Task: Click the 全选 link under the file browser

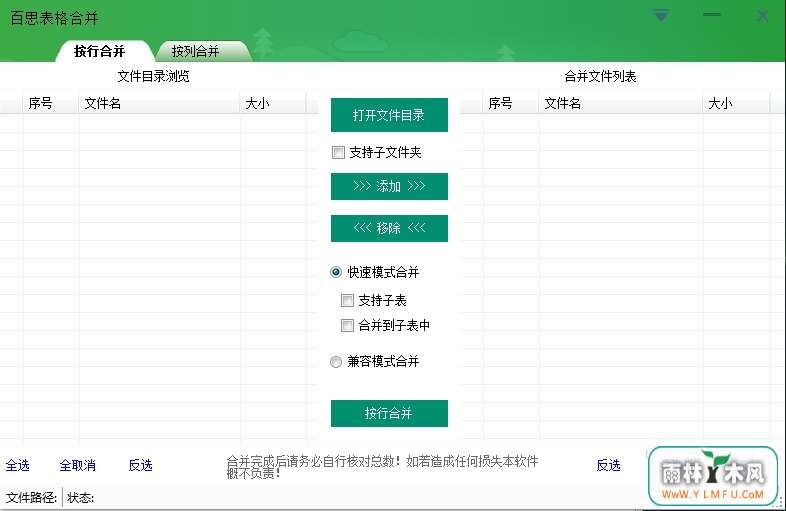Action: click(18, 465)
